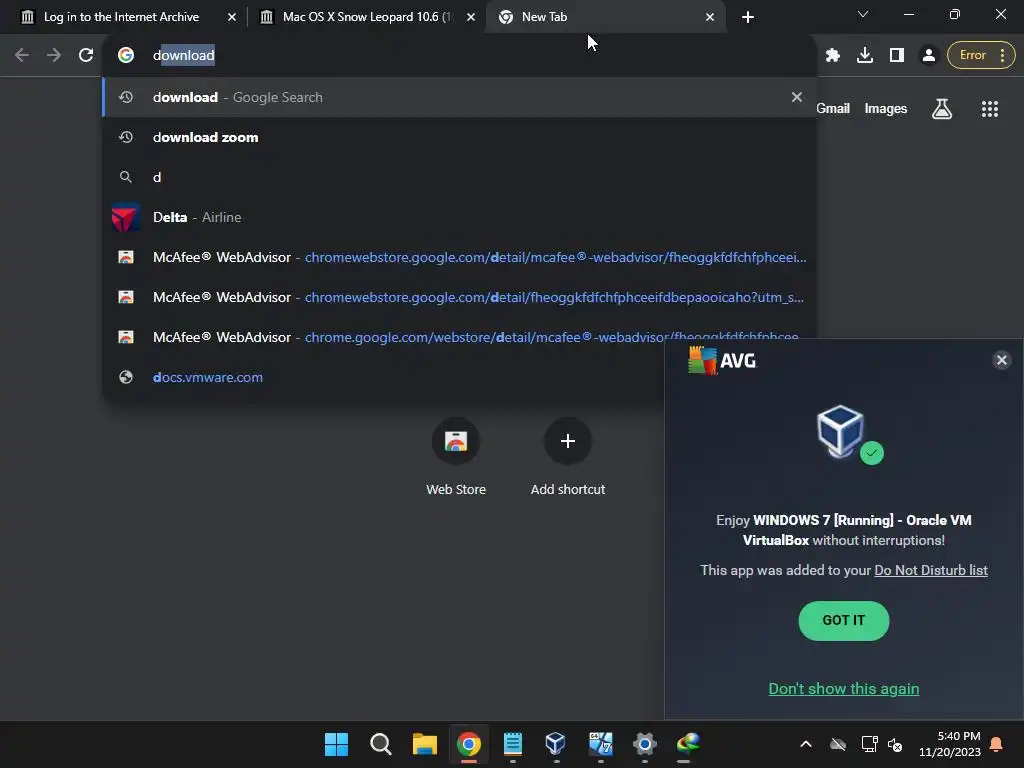1024x768 pixels.
Task: Select the 'download zoom' suggestion
Action: (x=460, y=137)
